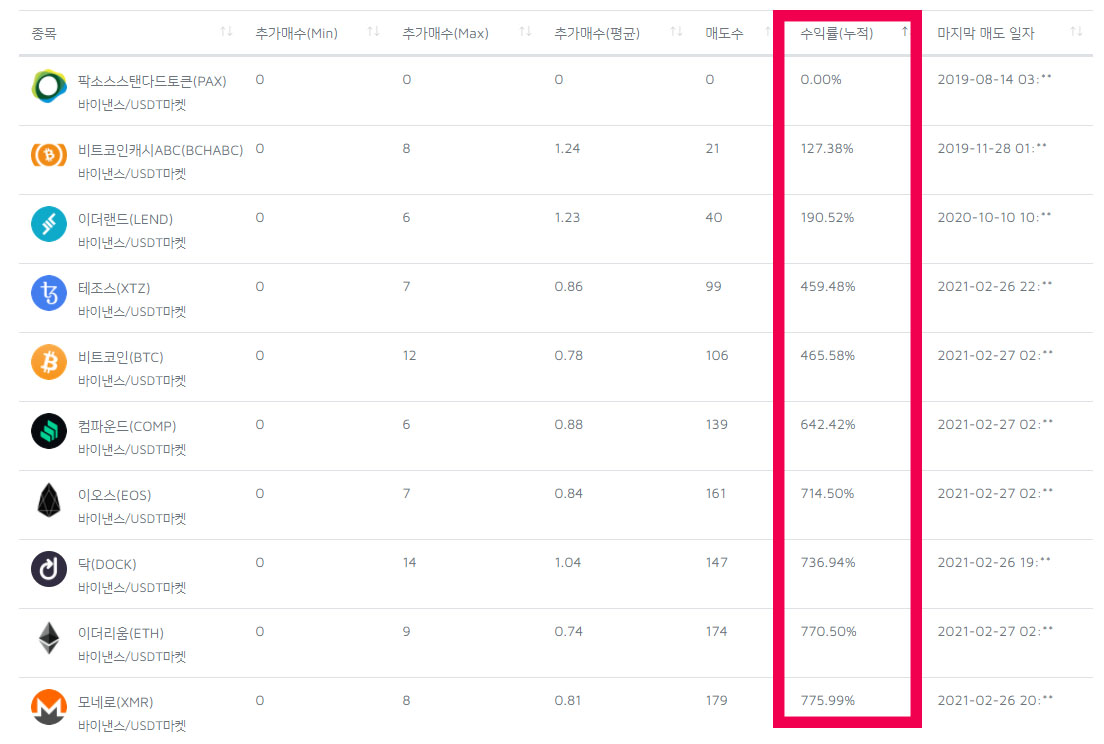Select the 775.99% cell in Monero row
This screenshot has width=1104, height=744.
(827, 701)
